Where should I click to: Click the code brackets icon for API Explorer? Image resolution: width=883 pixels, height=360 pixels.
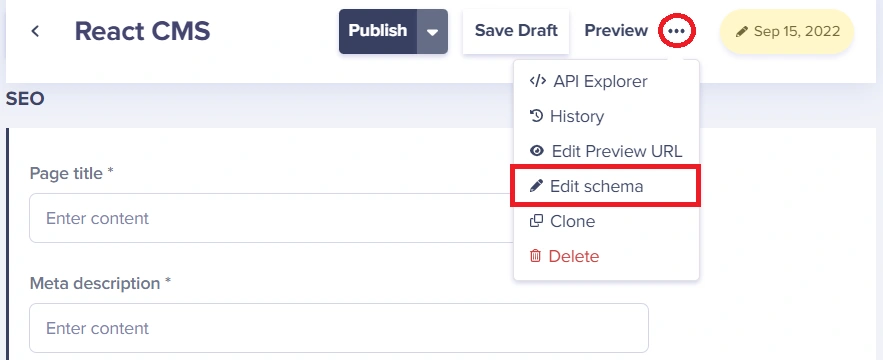[x=538, y=81]
